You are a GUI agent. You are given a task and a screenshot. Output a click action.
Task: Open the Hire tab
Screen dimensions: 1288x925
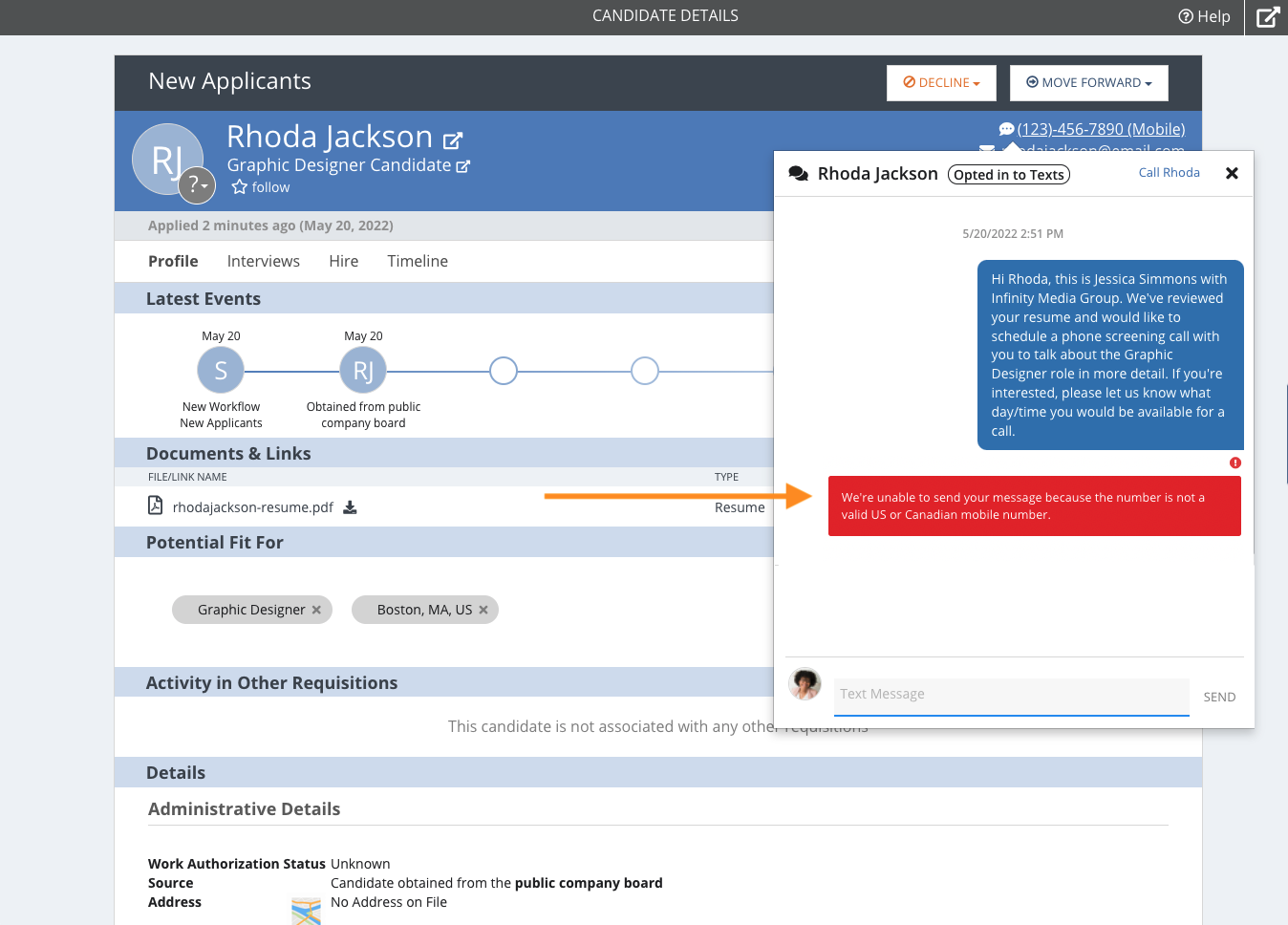click(343, 261)
